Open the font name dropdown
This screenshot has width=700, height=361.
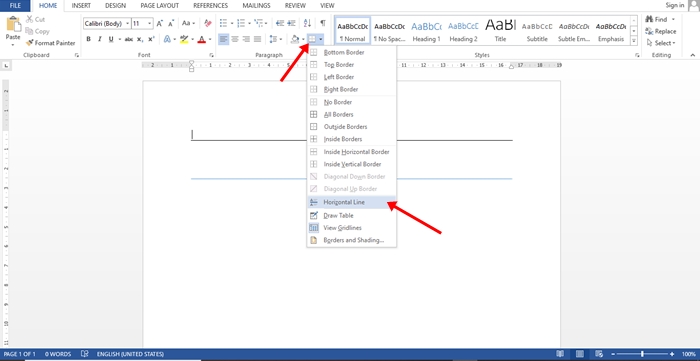pyautogui.click(x=128, y=23)
